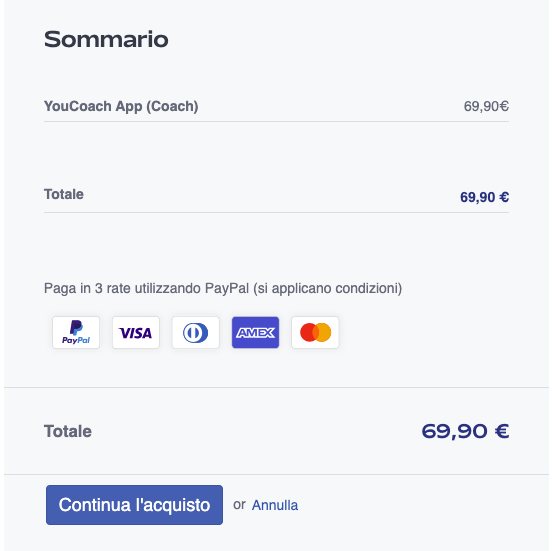Screen dimensions: 553x551
Task: Click the 69,90€ item price
Action: click(x=486, y=106)
